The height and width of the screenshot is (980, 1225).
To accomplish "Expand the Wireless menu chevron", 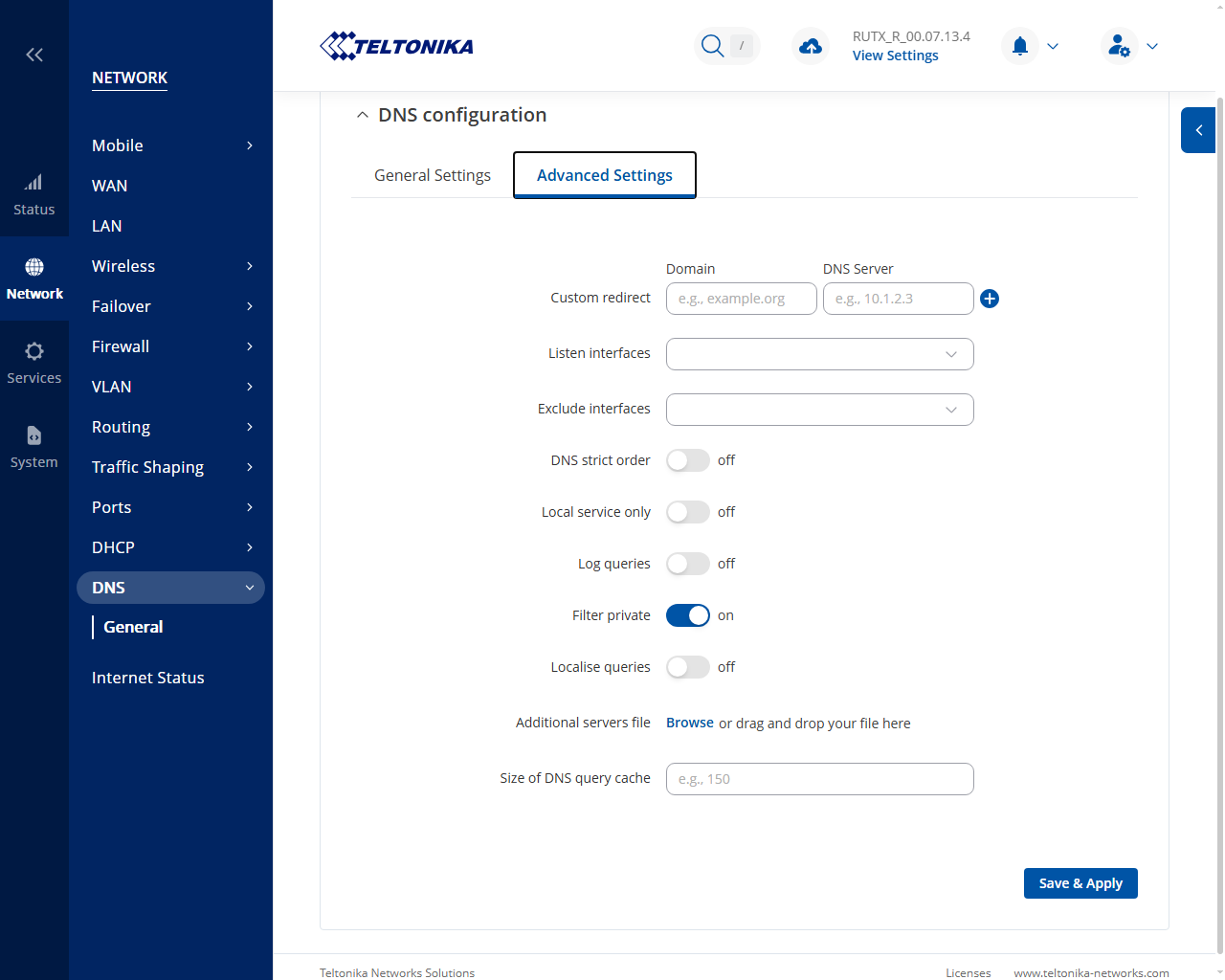I will coord(250,266).
